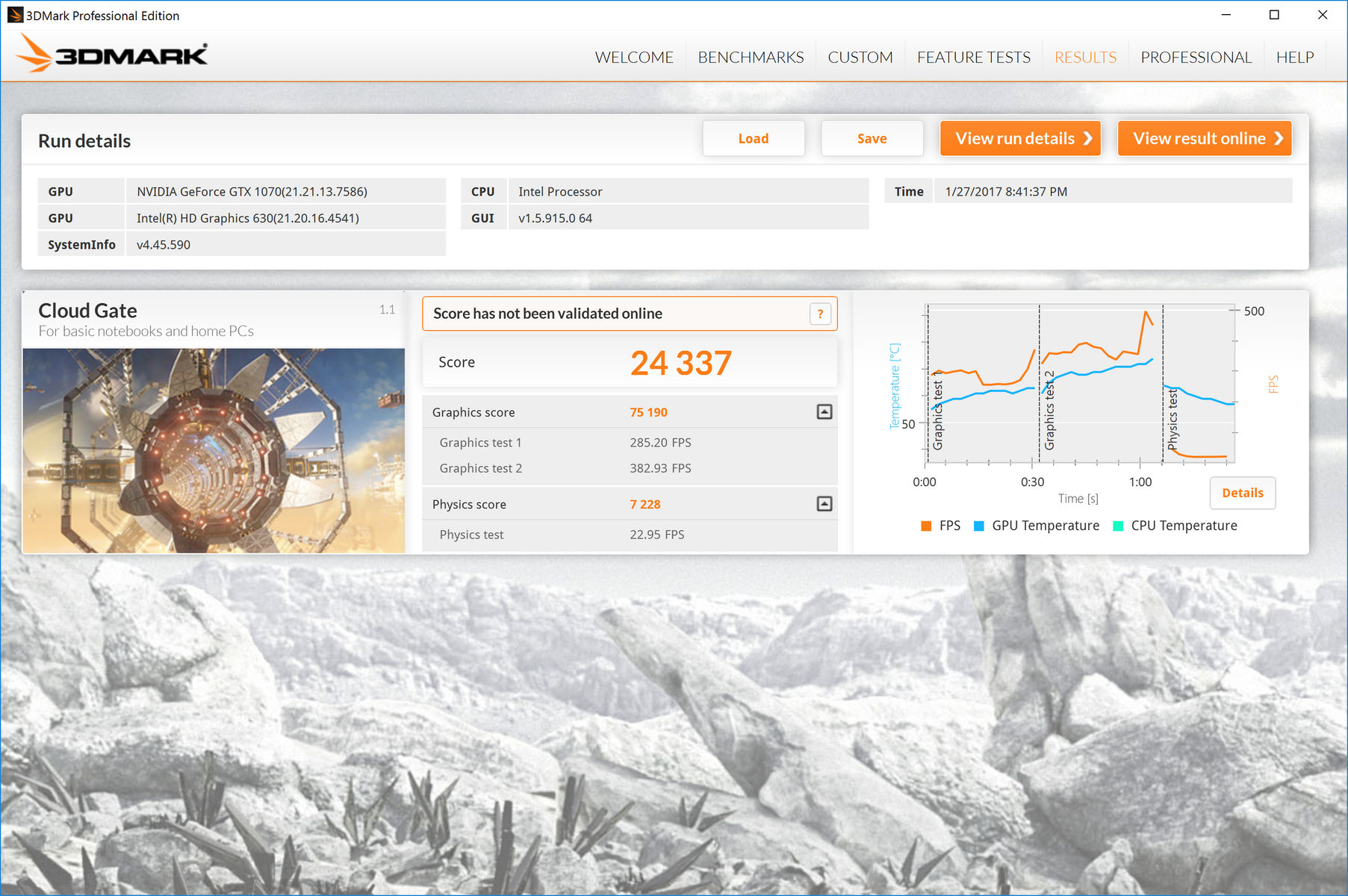Viewport: 1348px width, 896px height.
Task: Click the FPS orange legend swatch
Action: pyautogui.click(x=926, y=526)
